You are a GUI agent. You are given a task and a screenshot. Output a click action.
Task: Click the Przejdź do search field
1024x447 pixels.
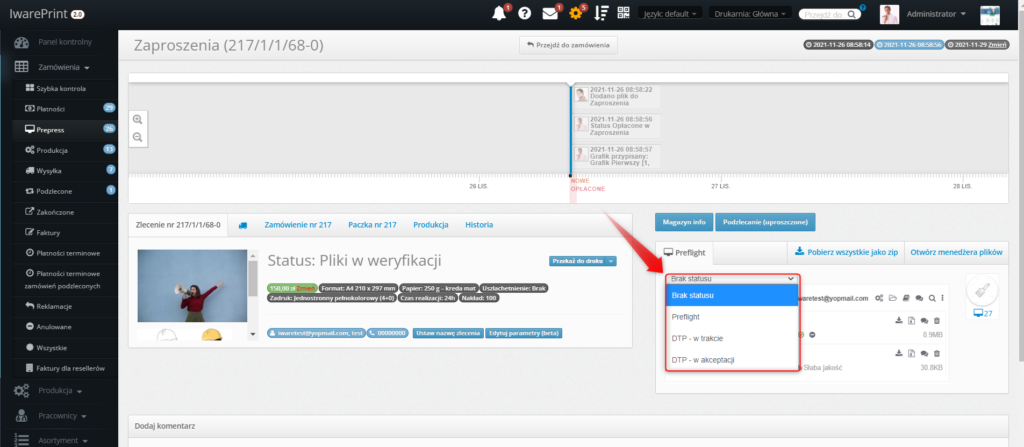[x=831, y=14]
